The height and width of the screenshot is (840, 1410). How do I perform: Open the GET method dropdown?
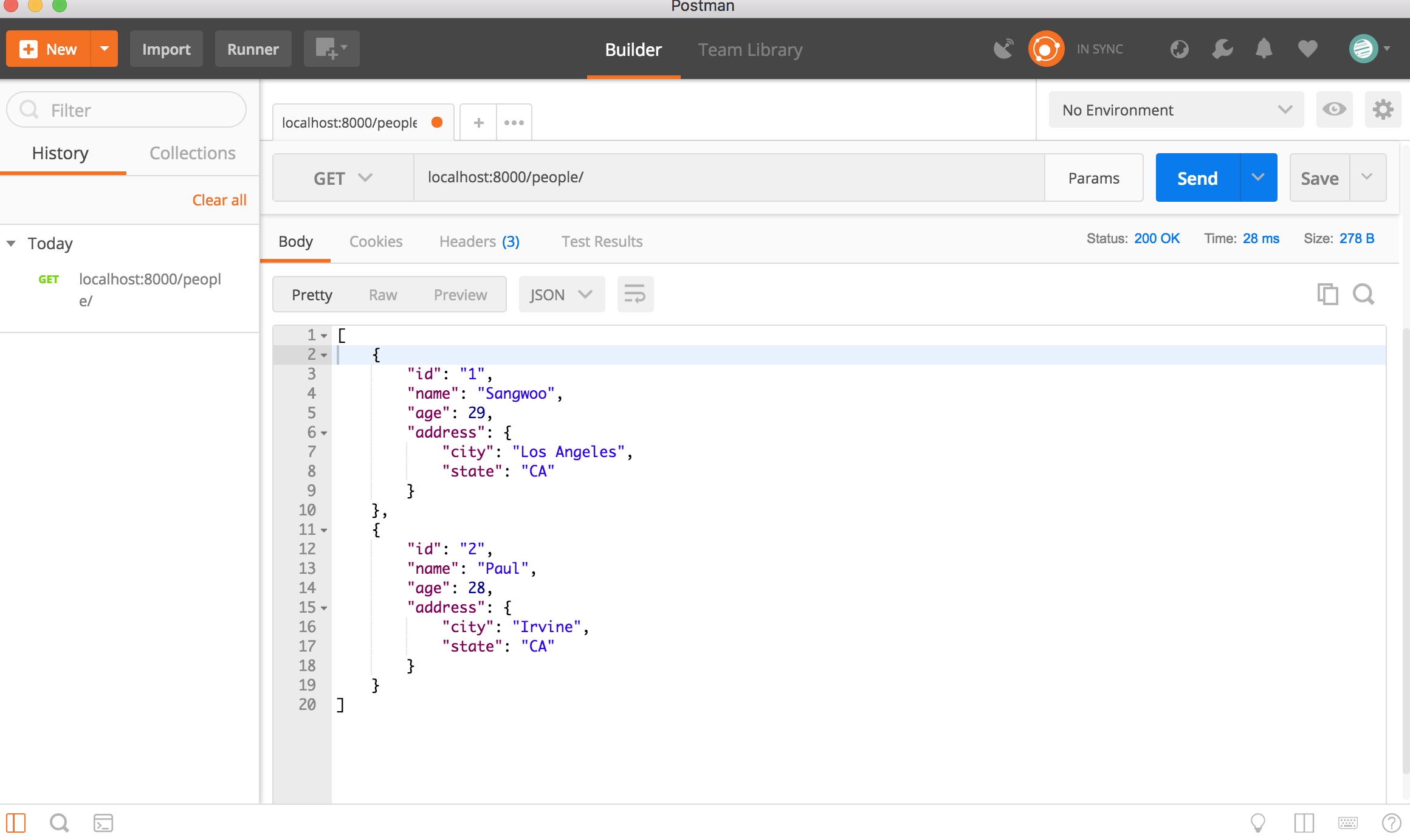point(343,177)
